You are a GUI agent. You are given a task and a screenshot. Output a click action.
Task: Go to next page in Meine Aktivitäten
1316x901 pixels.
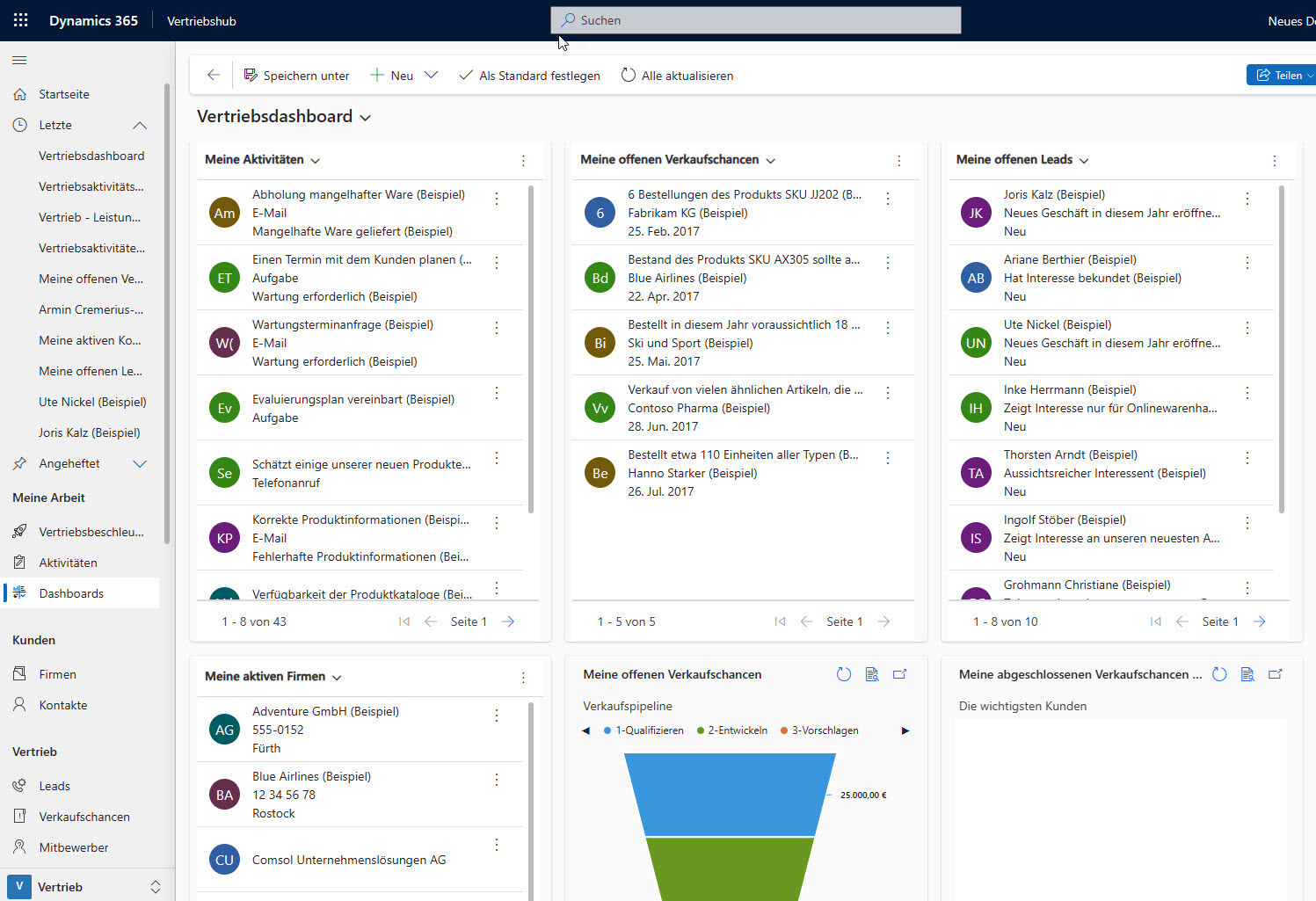[508, 621]
